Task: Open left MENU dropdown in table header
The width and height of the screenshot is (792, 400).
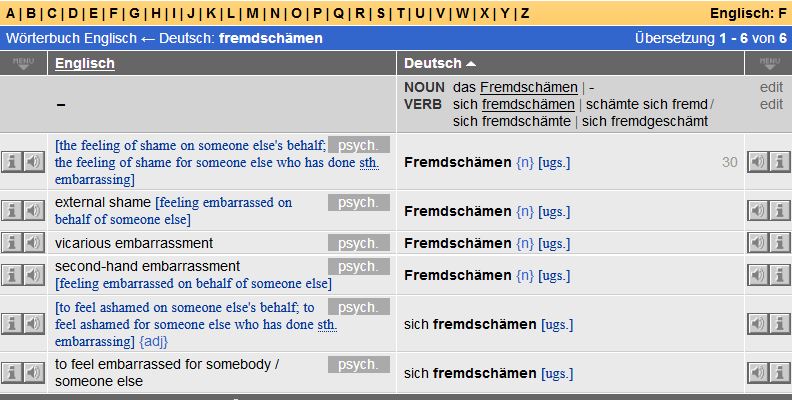Action: pos(23,64)
